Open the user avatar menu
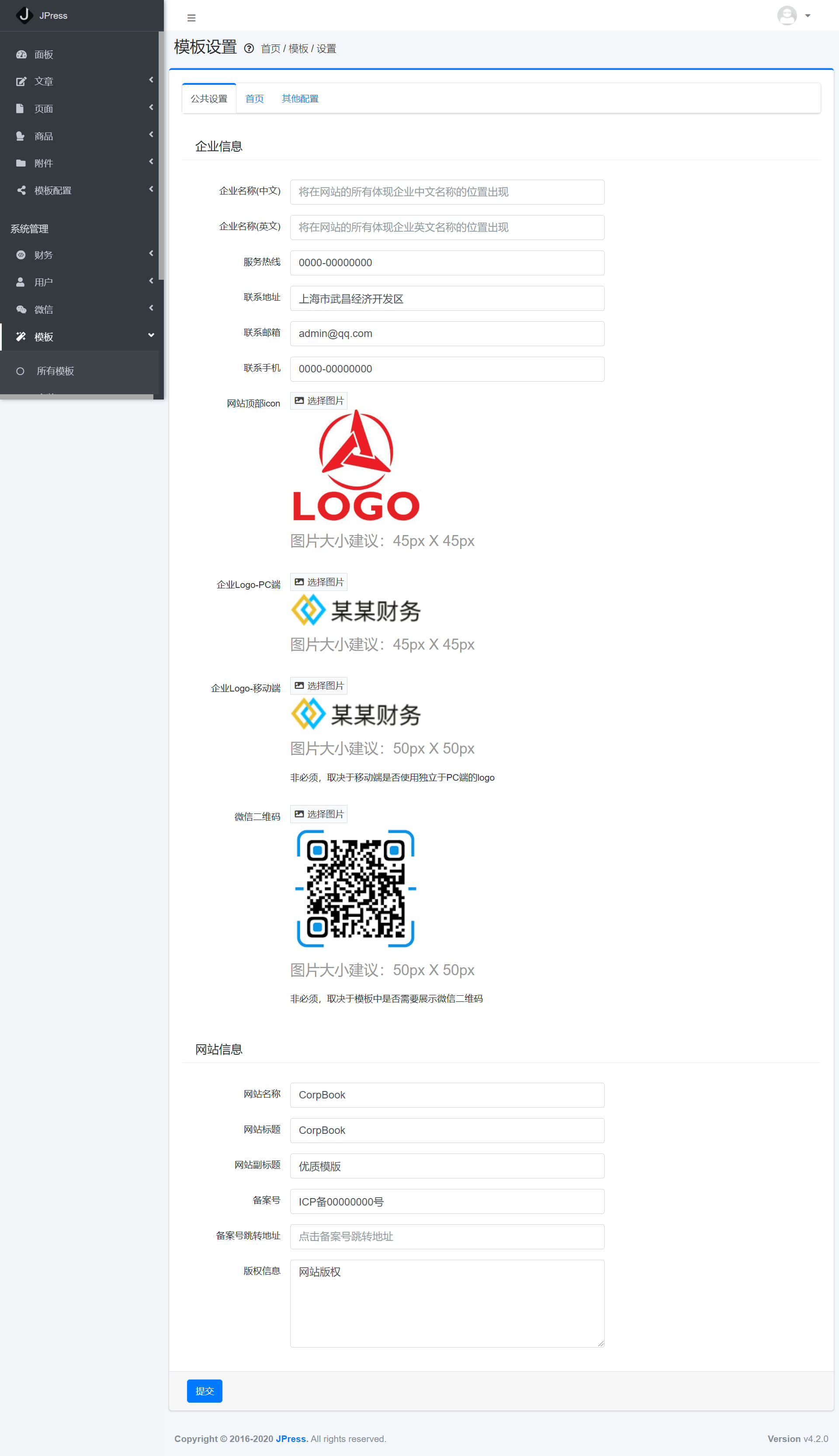839x1456 pixels. (x=787, y=16)
